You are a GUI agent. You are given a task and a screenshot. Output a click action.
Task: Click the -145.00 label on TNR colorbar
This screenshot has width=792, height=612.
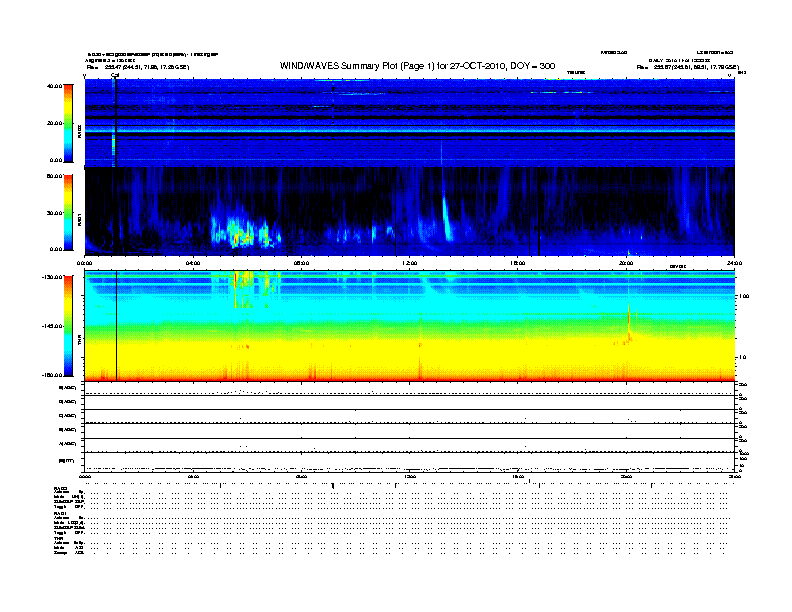pos(52,326)
